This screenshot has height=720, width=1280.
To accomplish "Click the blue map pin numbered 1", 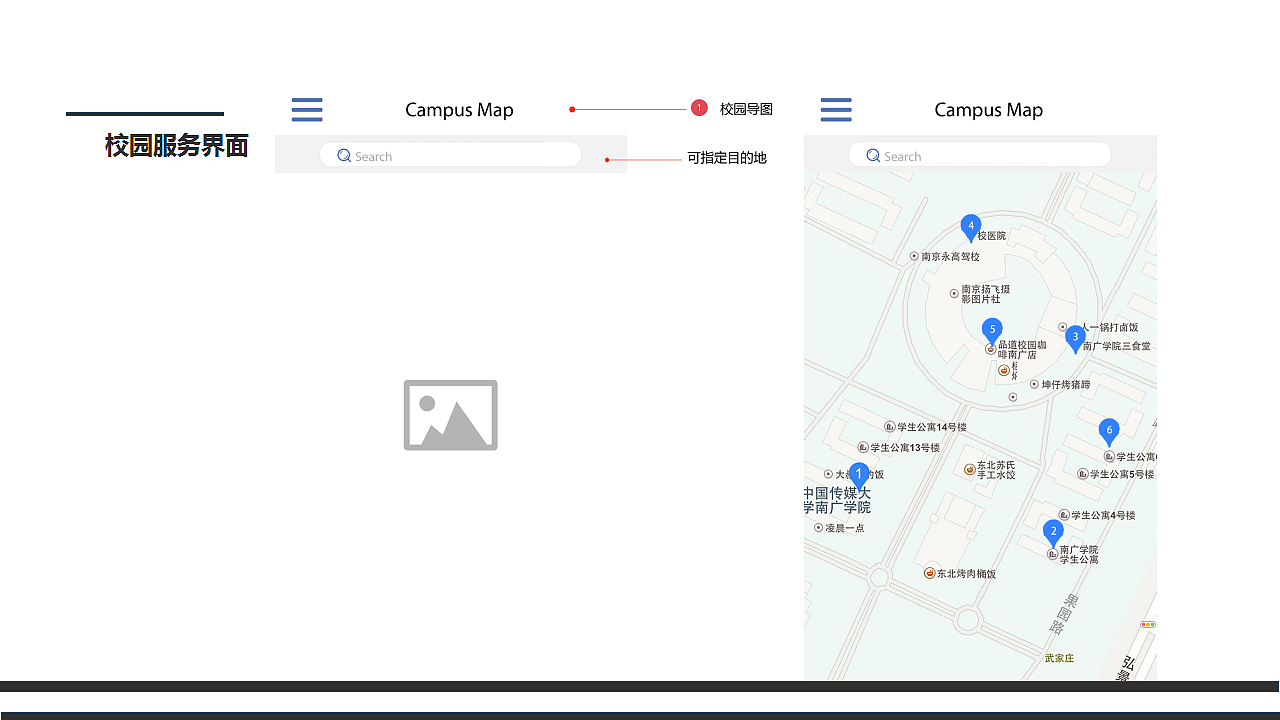I will click(x=858, y=475).
